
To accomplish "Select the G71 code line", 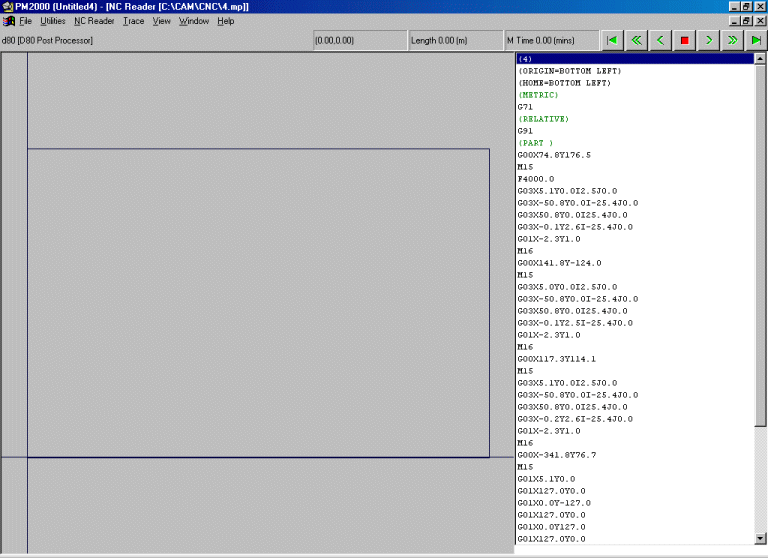I will pos(635,107).
